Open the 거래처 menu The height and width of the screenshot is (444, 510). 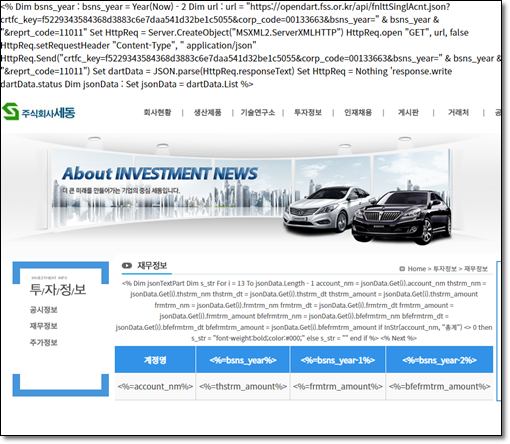tap(458, 113)
